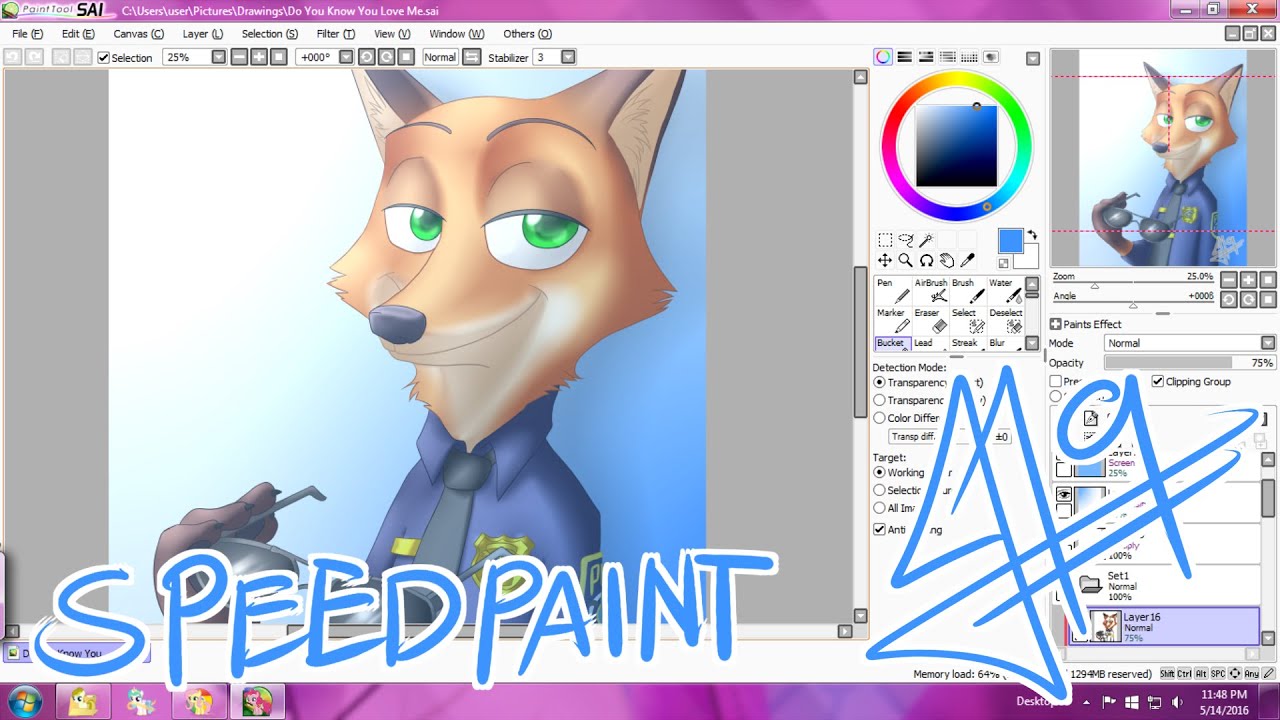Reset zoom in the toolbar
This screenshot has height=720, width=1280.
[279, 57]
